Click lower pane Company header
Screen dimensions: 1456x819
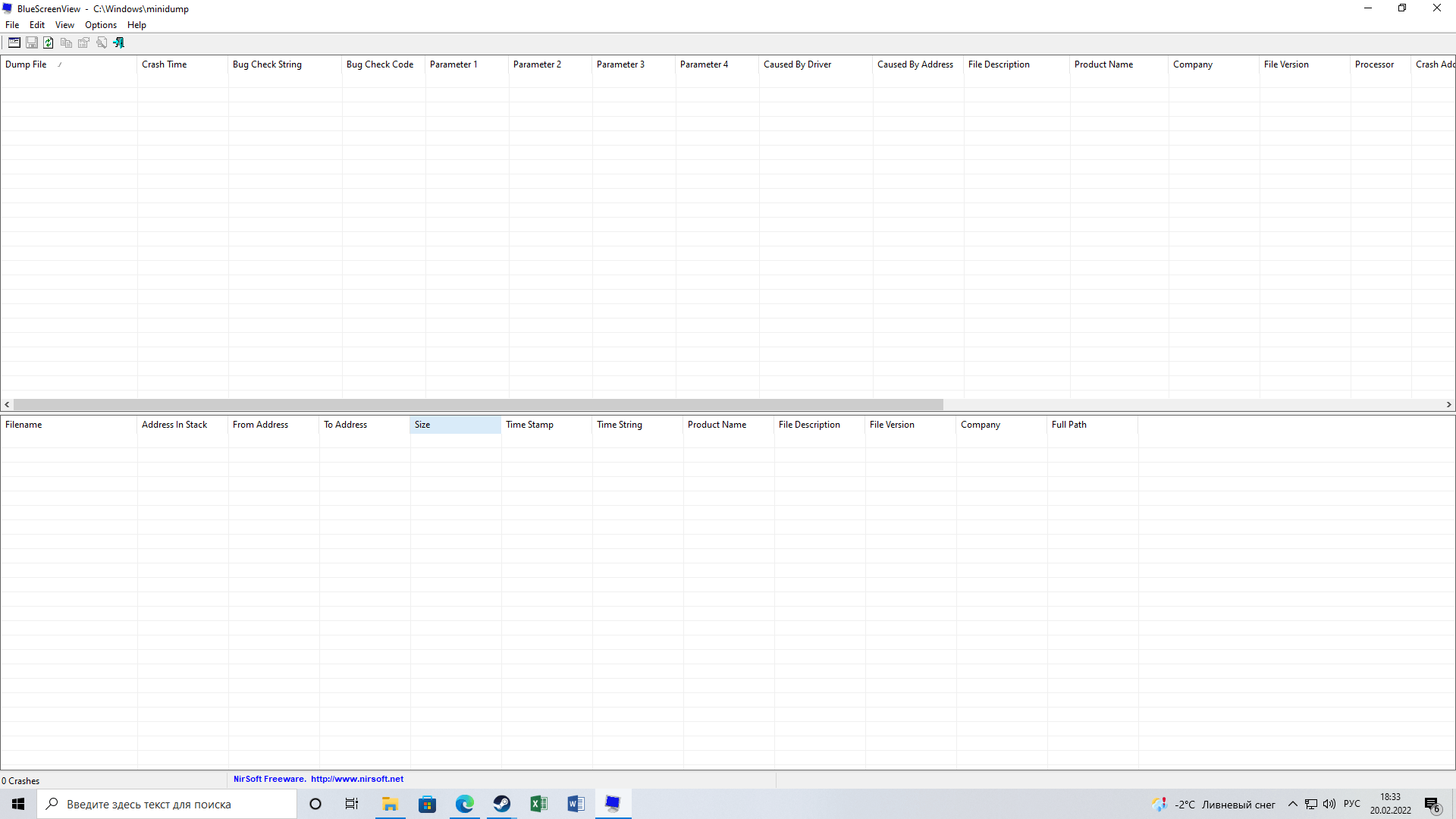point(1001,425)
